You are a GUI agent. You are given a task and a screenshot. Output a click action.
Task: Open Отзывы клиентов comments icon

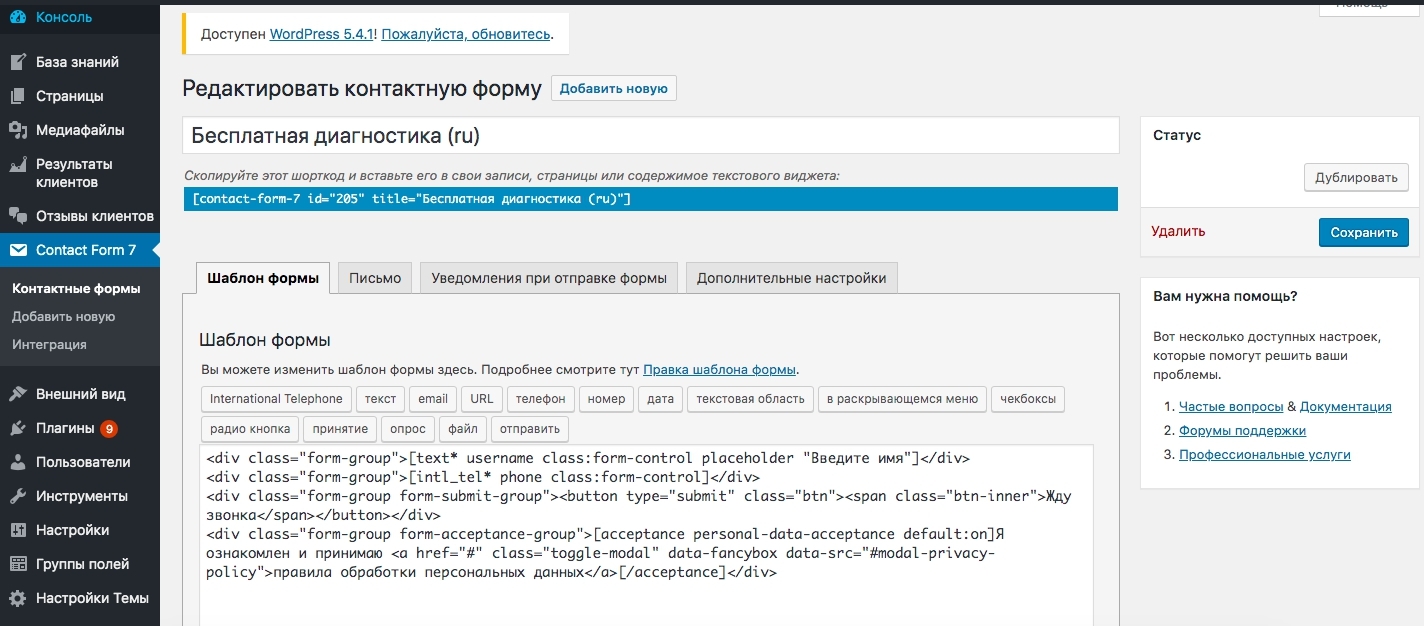pos(18,216)
